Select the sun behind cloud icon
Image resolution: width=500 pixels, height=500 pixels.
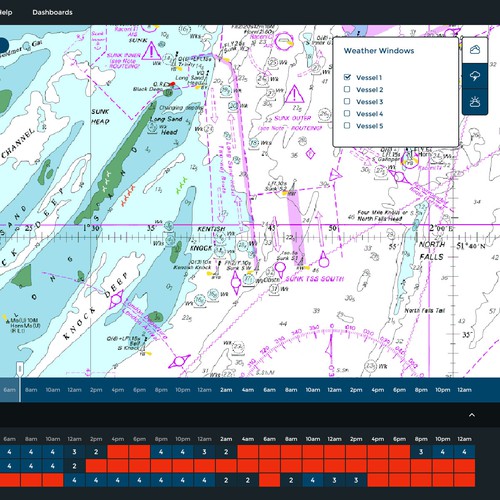[475, 102]
